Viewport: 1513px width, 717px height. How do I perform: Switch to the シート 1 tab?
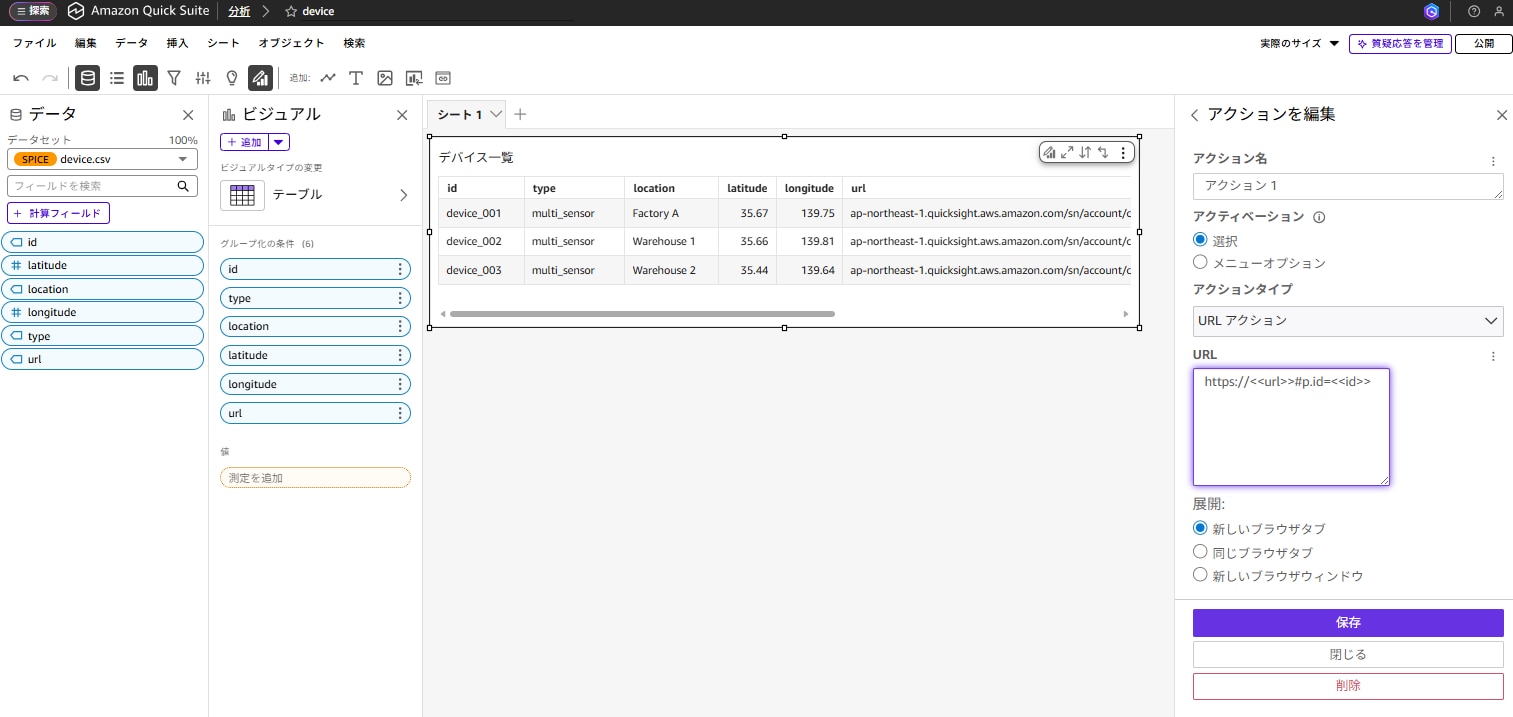coord(460,115)
